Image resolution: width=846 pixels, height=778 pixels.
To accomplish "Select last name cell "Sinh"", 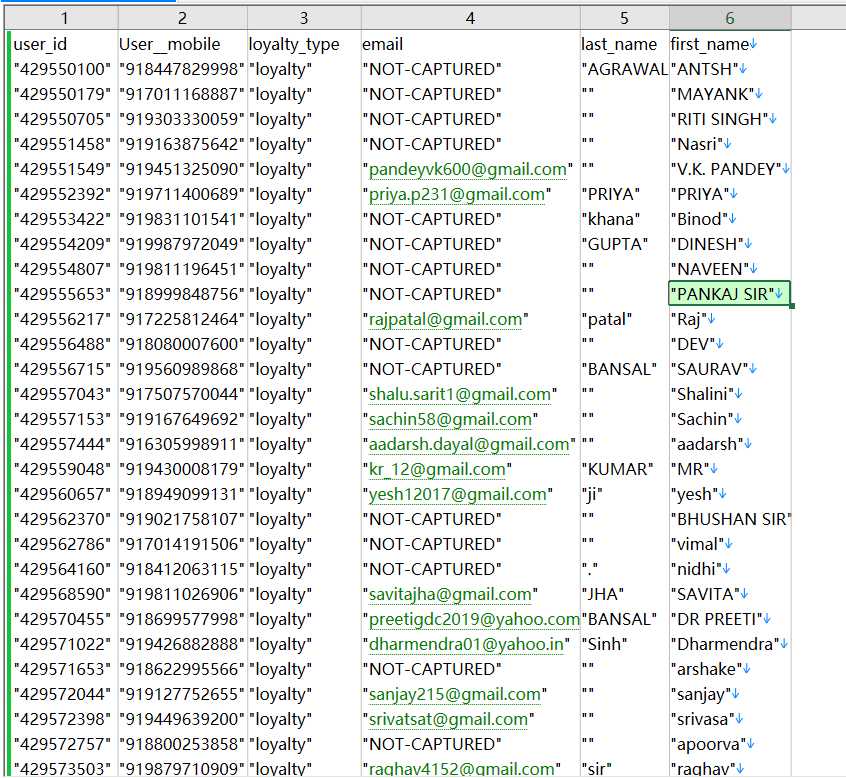I will click(x=625, y=644).
